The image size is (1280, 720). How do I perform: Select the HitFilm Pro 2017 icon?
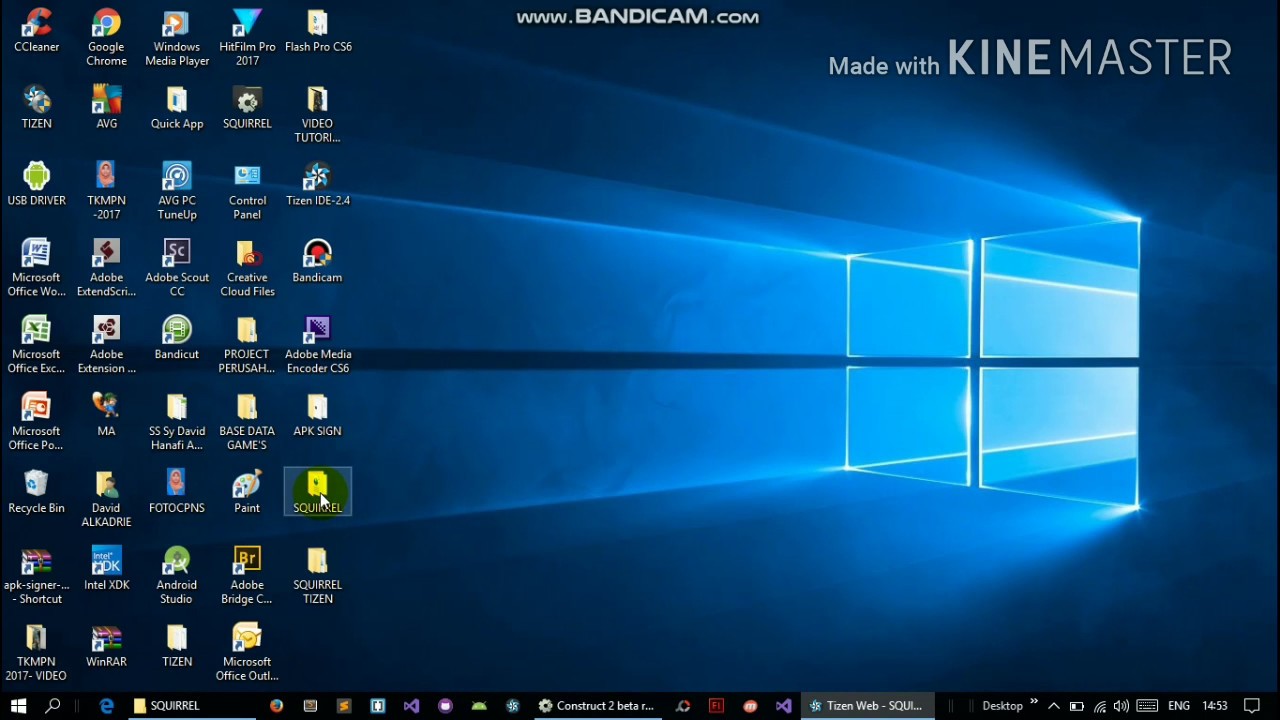pyautogui.click(x=247, y=37)
